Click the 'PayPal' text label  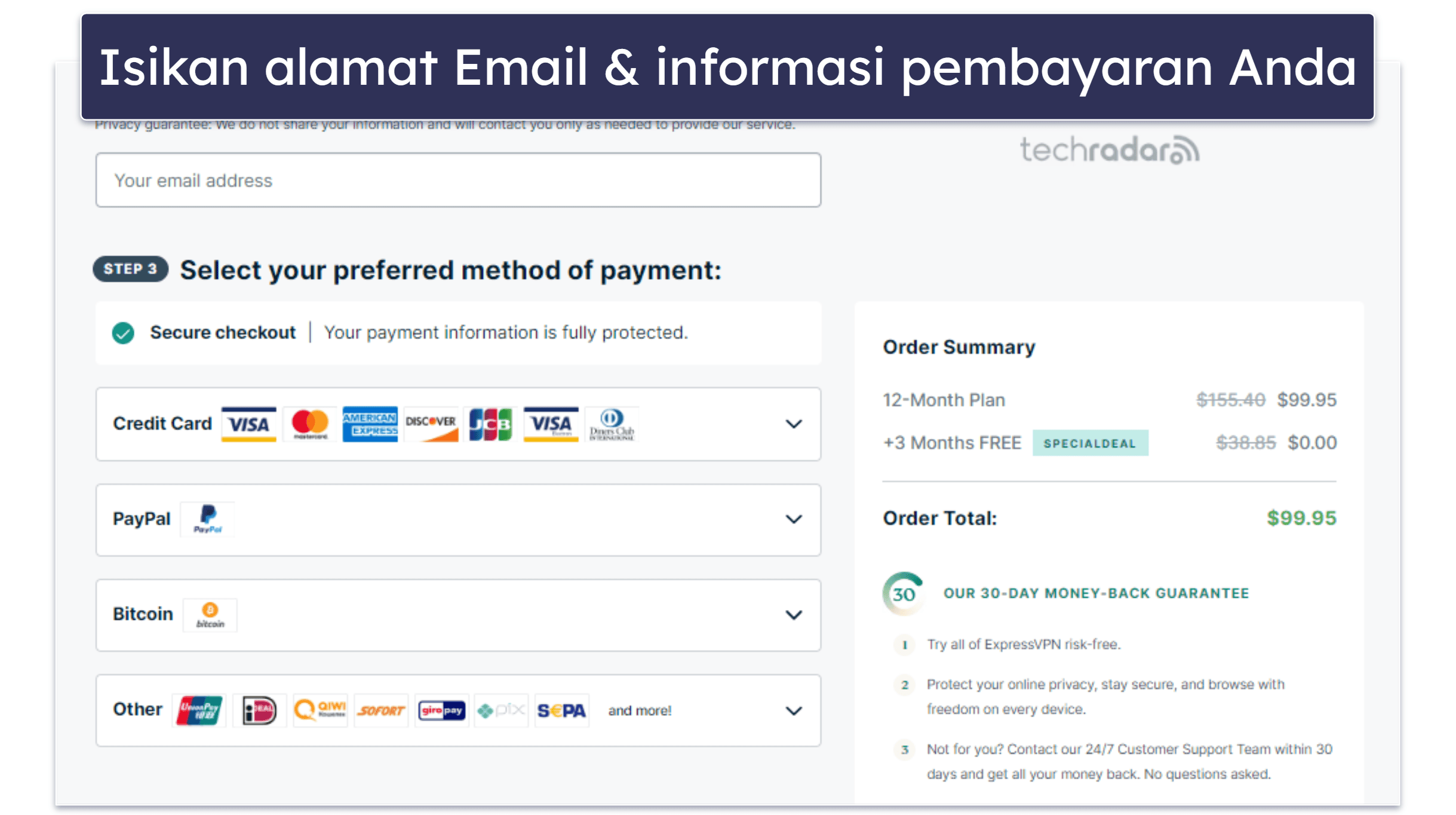(x=142, y=519)
